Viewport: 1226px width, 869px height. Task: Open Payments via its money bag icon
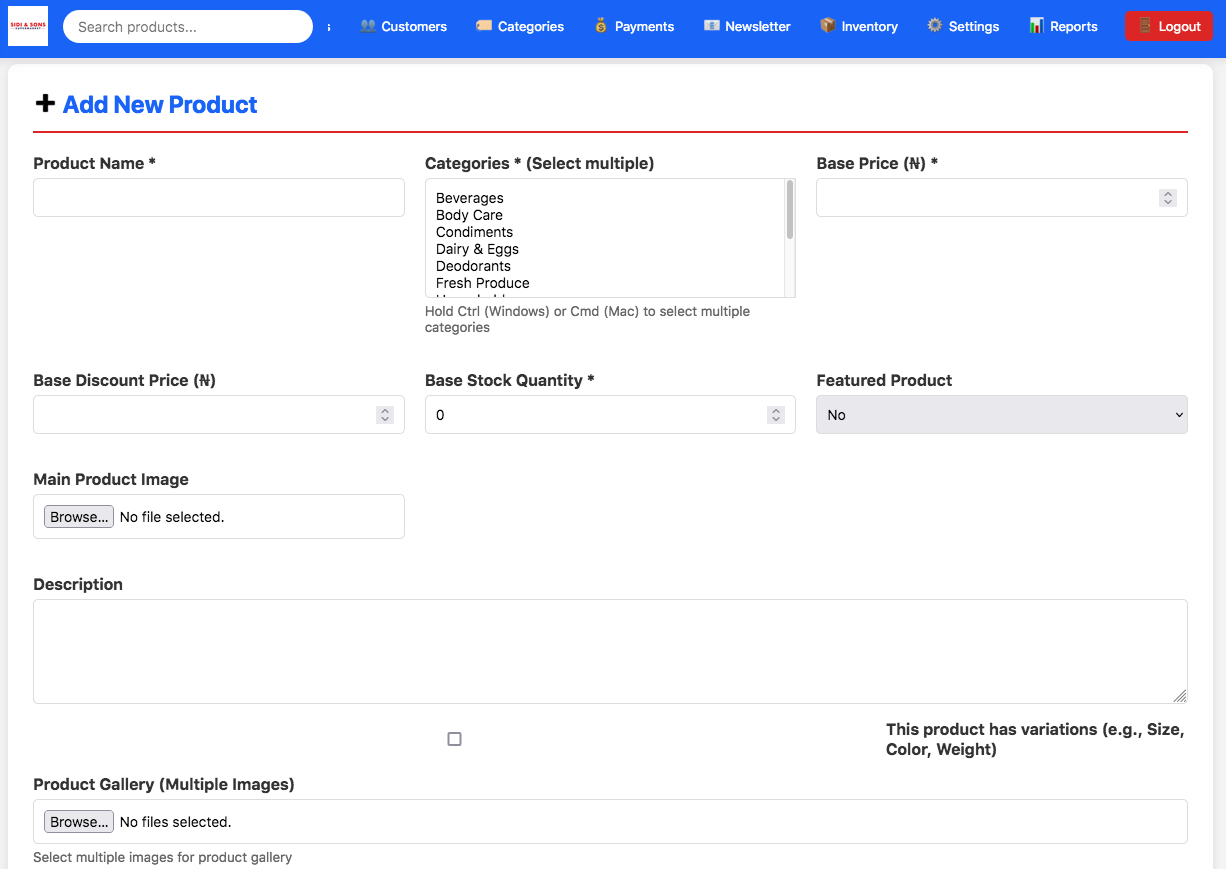click(x=601, y=26)
